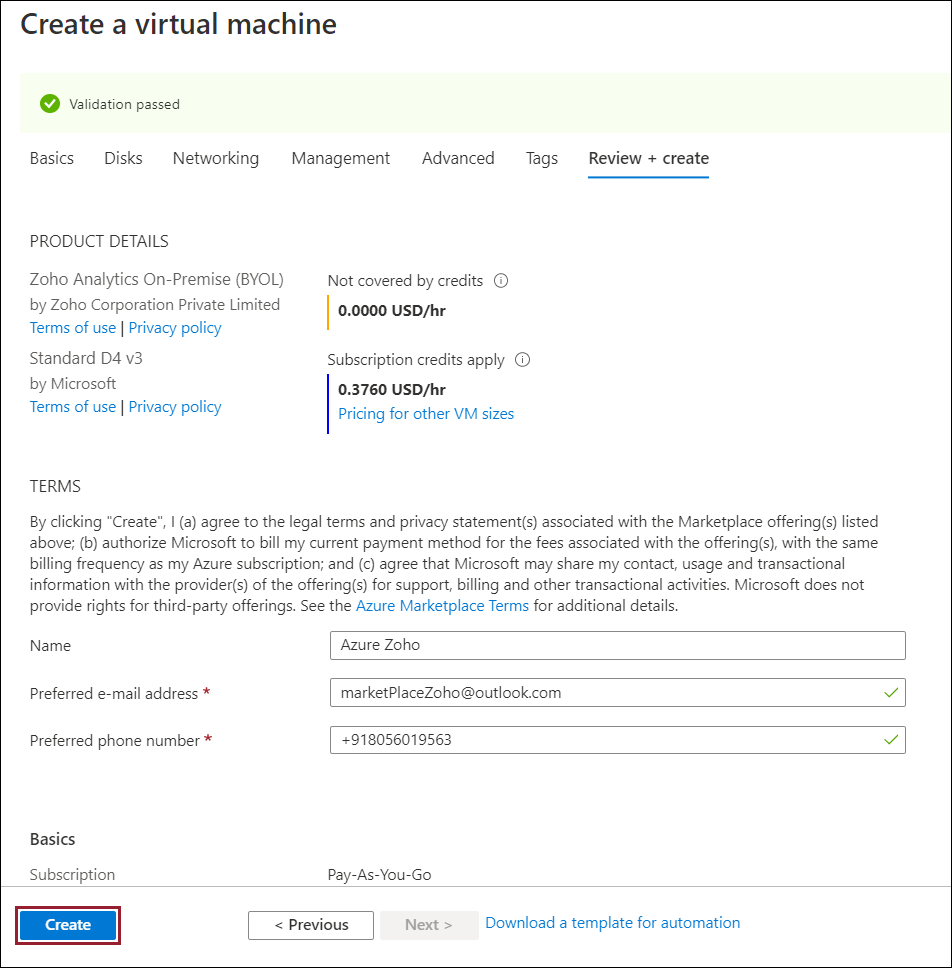Go to the Networking tab
The width and height of the screenshot is (952, 968).
point(215,158)
